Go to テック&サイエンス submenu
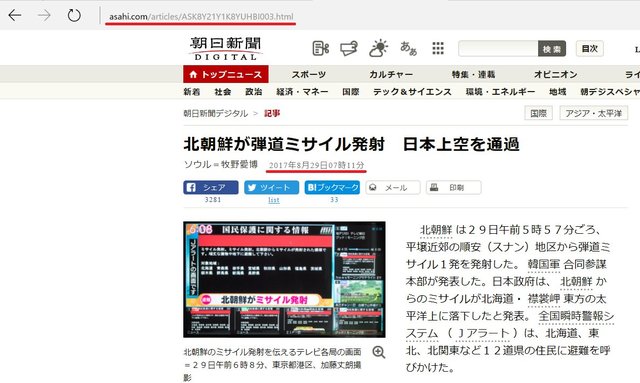This screenshot has height=383, width=640. pos(412,92)
